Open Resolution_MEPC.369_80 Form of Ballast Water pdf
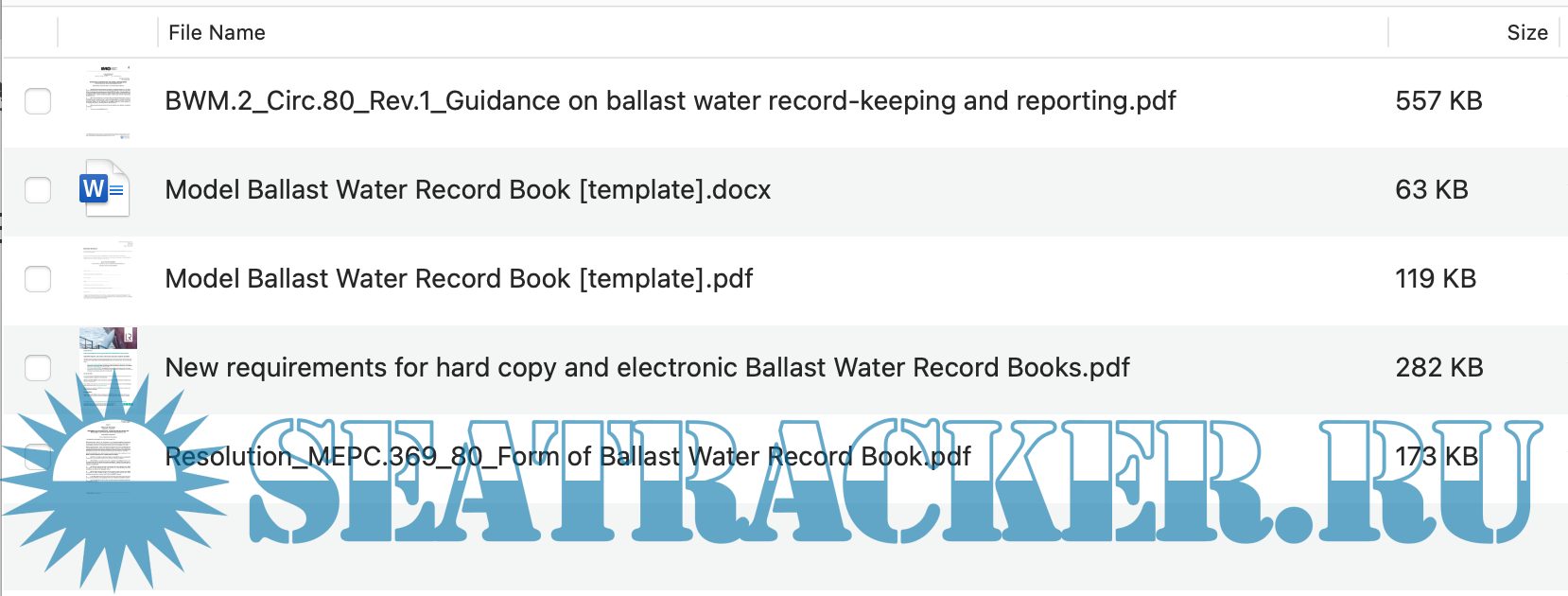This screenshot has width=1568, height=596. tap(567, 457)
